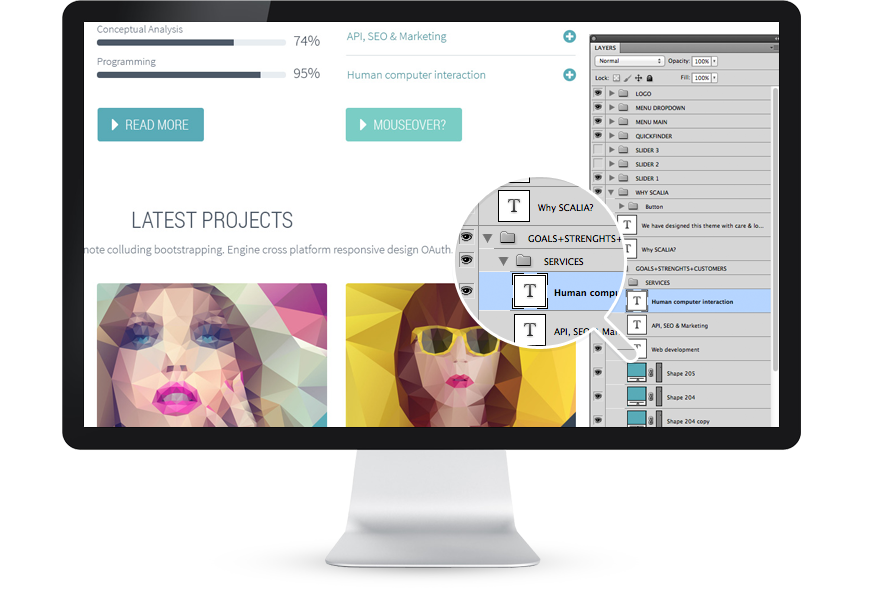870x603 pixels.
Task: Open the Opacity value dropdown arrow
Action: 715,61
